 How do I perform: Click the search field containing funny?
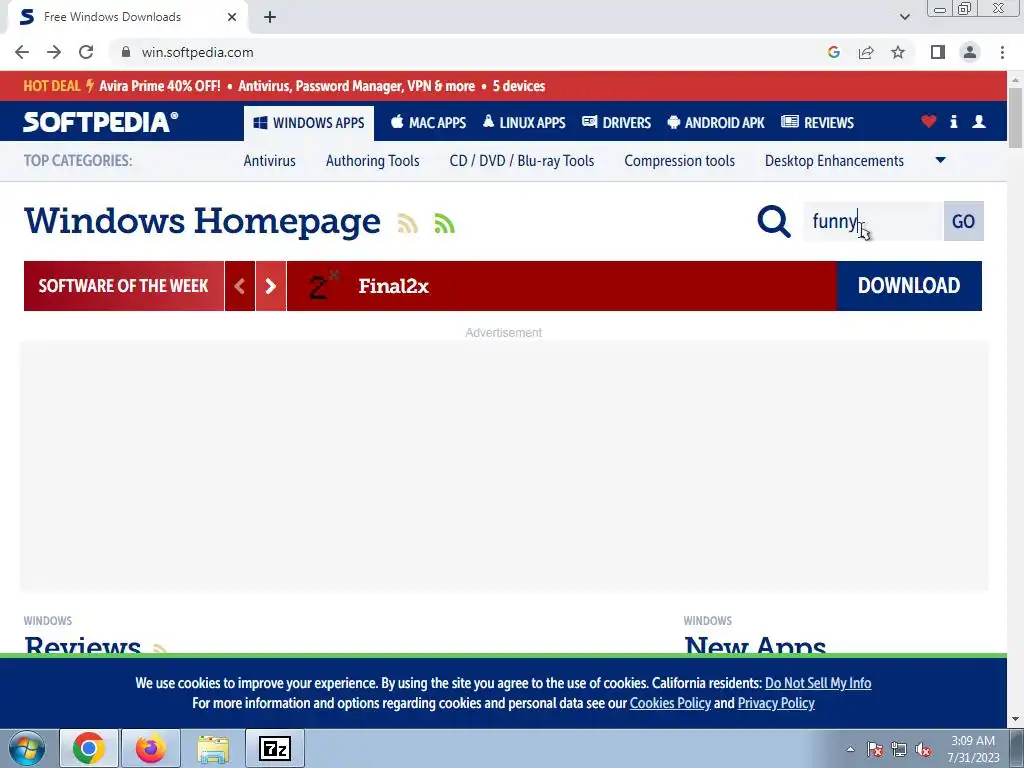coord(873,221)
